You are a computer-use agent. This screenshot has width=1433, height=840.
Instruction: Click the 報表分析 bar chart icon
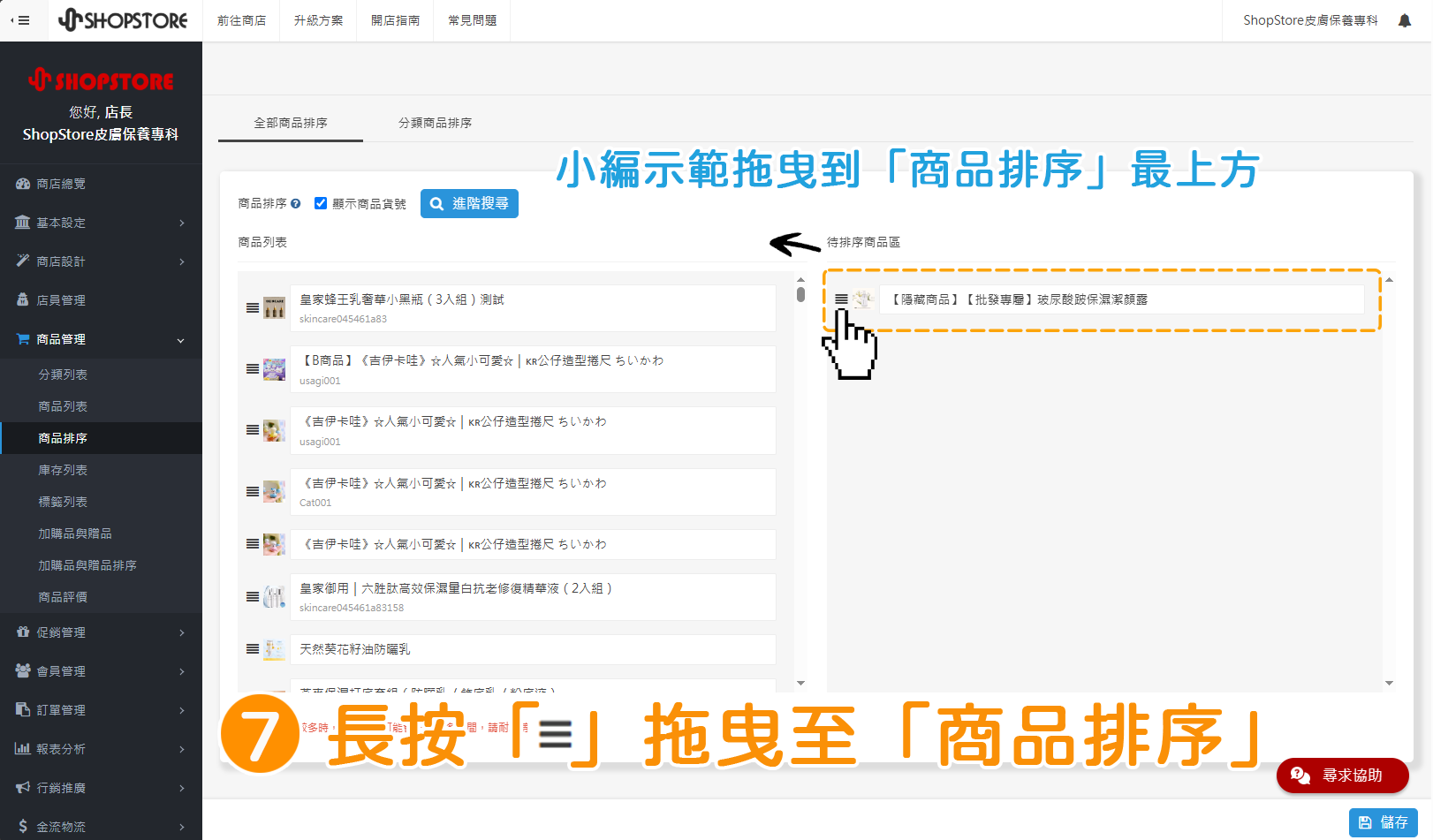[23, 749]
